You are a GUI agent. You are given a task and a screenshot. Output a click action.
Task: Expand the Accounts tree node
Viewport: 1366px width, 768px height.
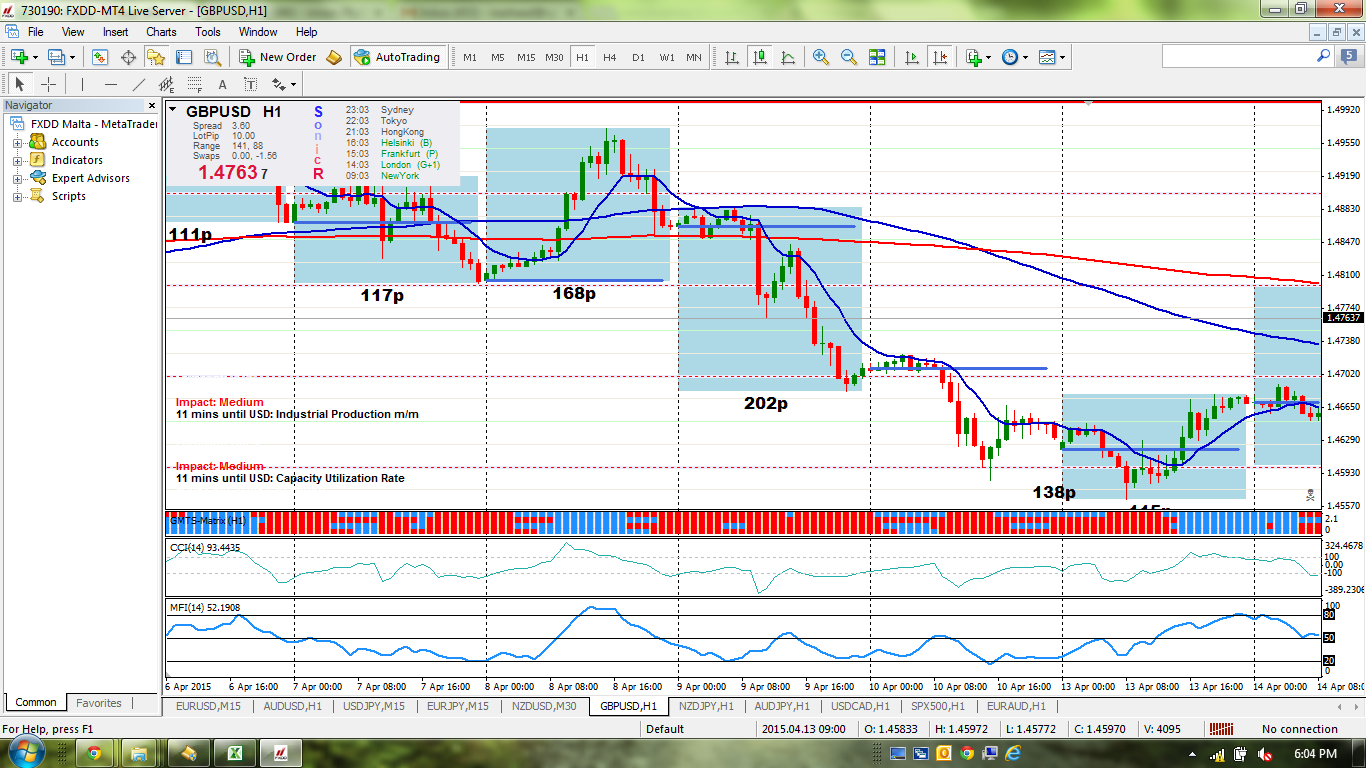(17, 143)
